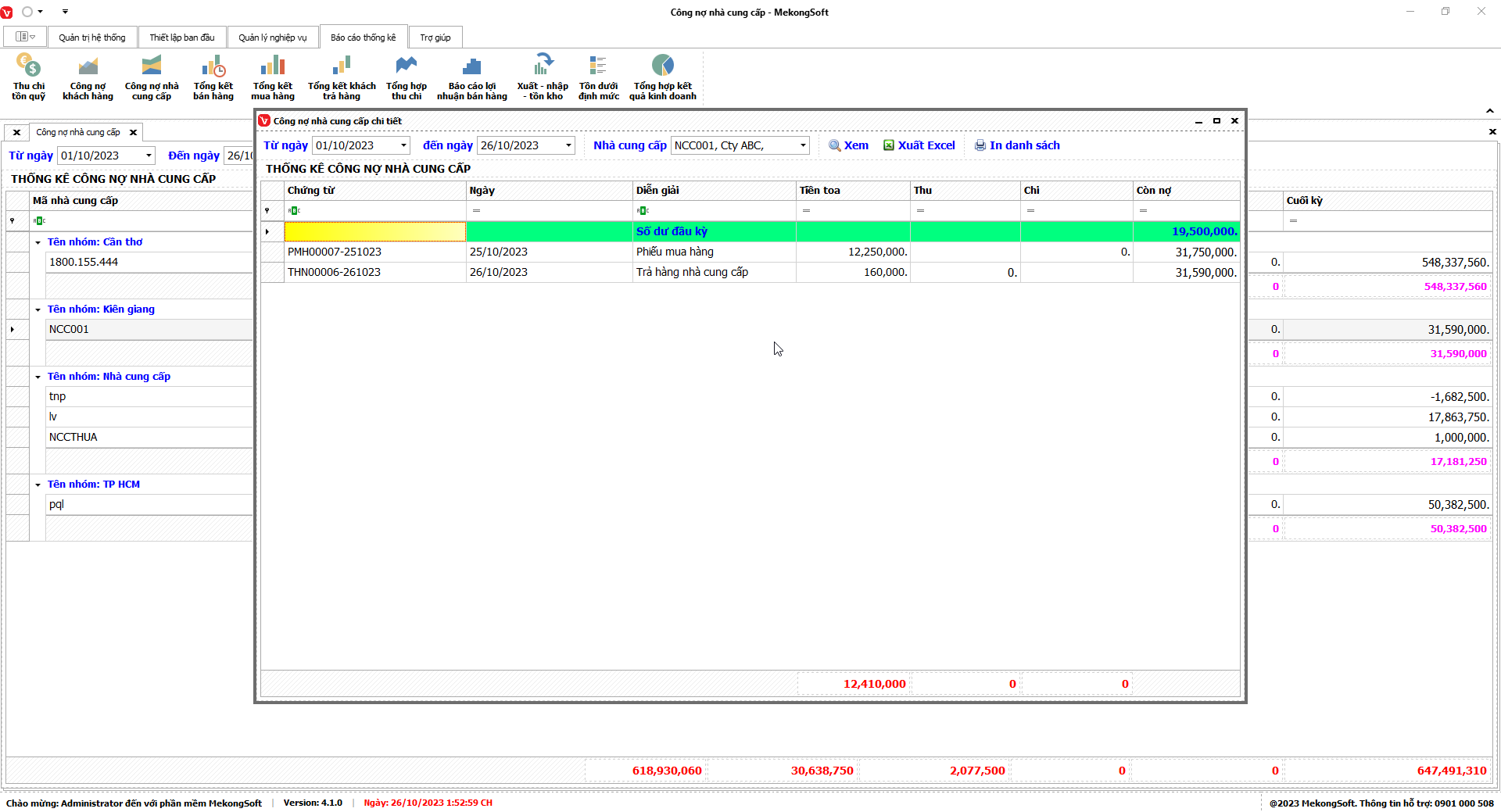Open the dialog's Từ ngày date dropdown

click(x=403, y=145)
